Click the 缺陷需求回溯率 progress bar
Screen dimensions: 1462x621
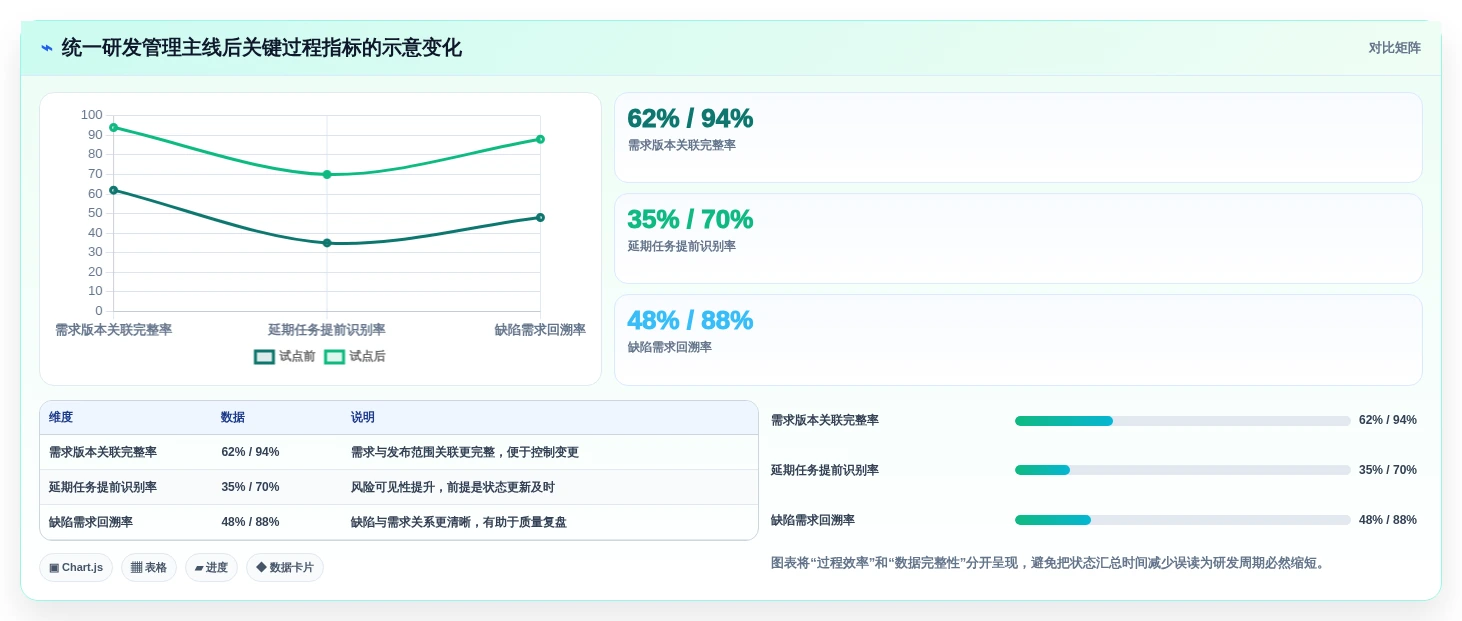pyautogui.click(x=1182, y=520)
